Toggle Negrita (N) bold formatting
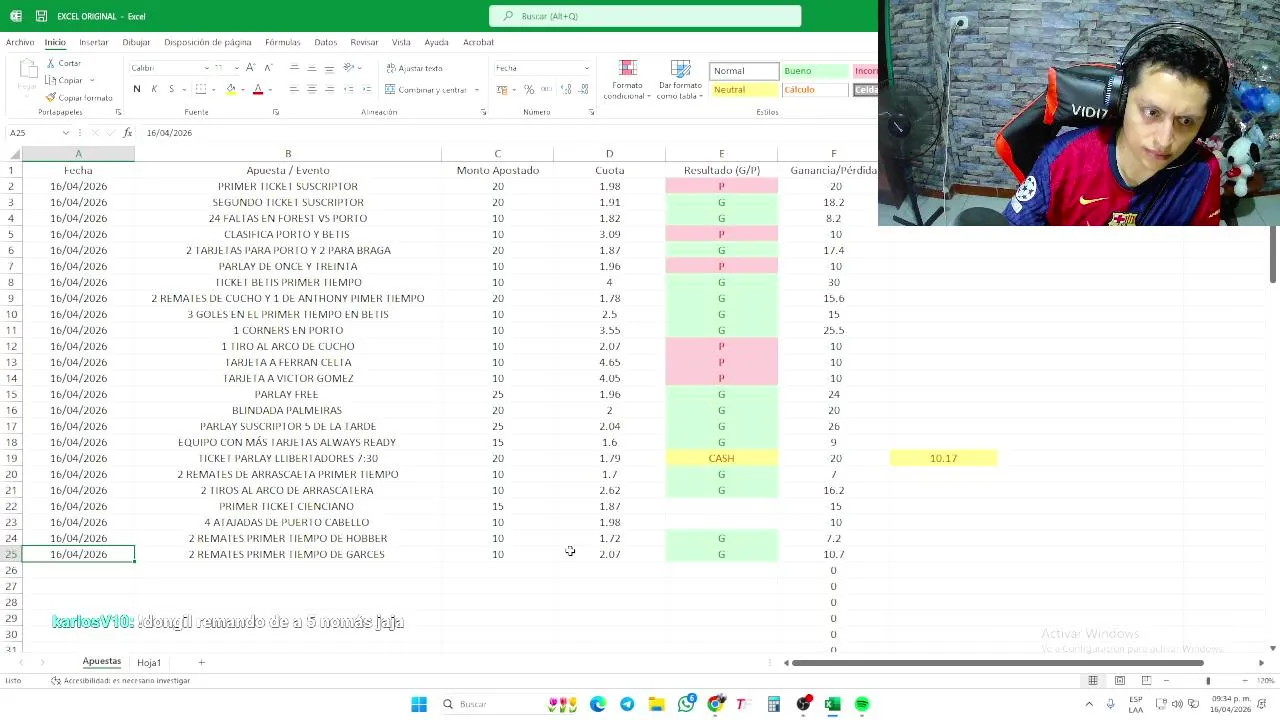This screenshot has width=1280, height=720. [137, 89]
